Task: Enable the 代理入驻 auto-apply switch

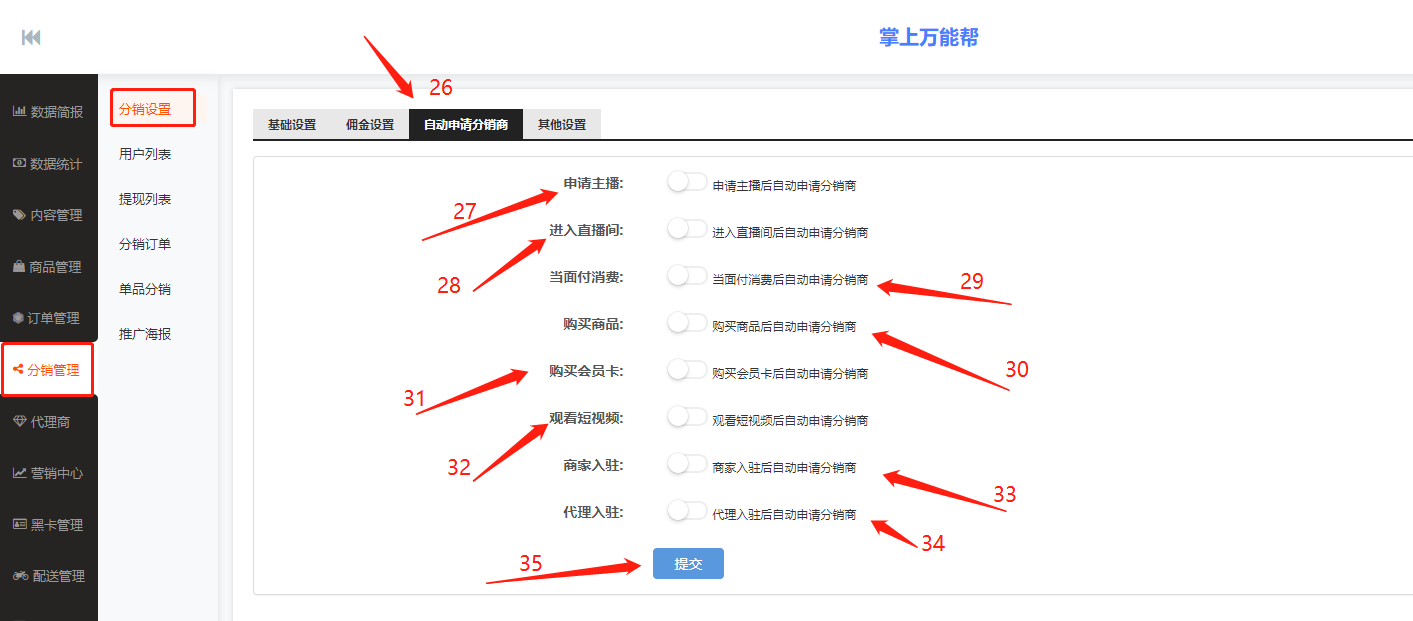Action: tap(687, 511)
